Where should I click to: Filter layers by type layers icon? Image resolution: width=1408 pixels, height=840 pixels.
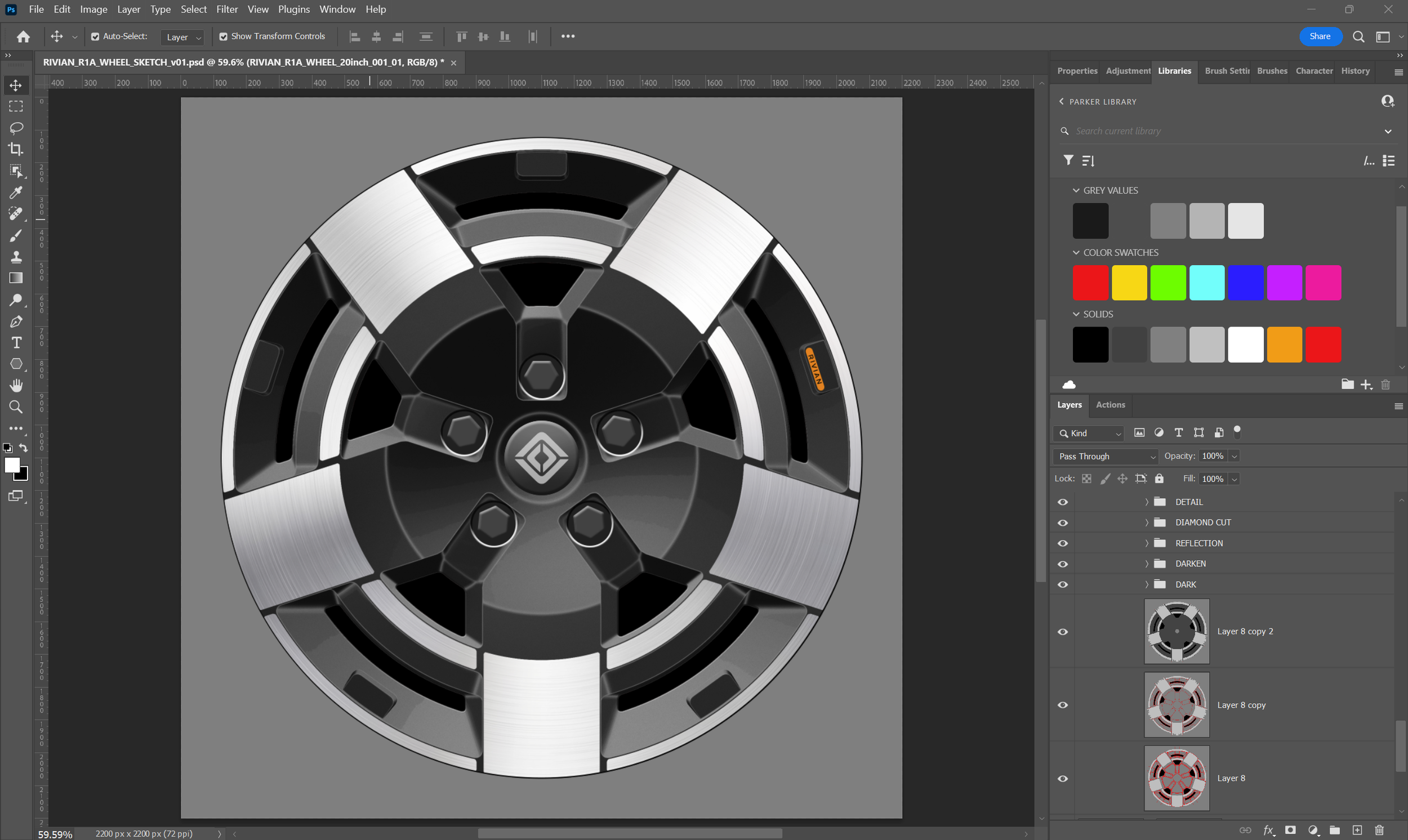pyautogui.click(x=1179, y=433)
